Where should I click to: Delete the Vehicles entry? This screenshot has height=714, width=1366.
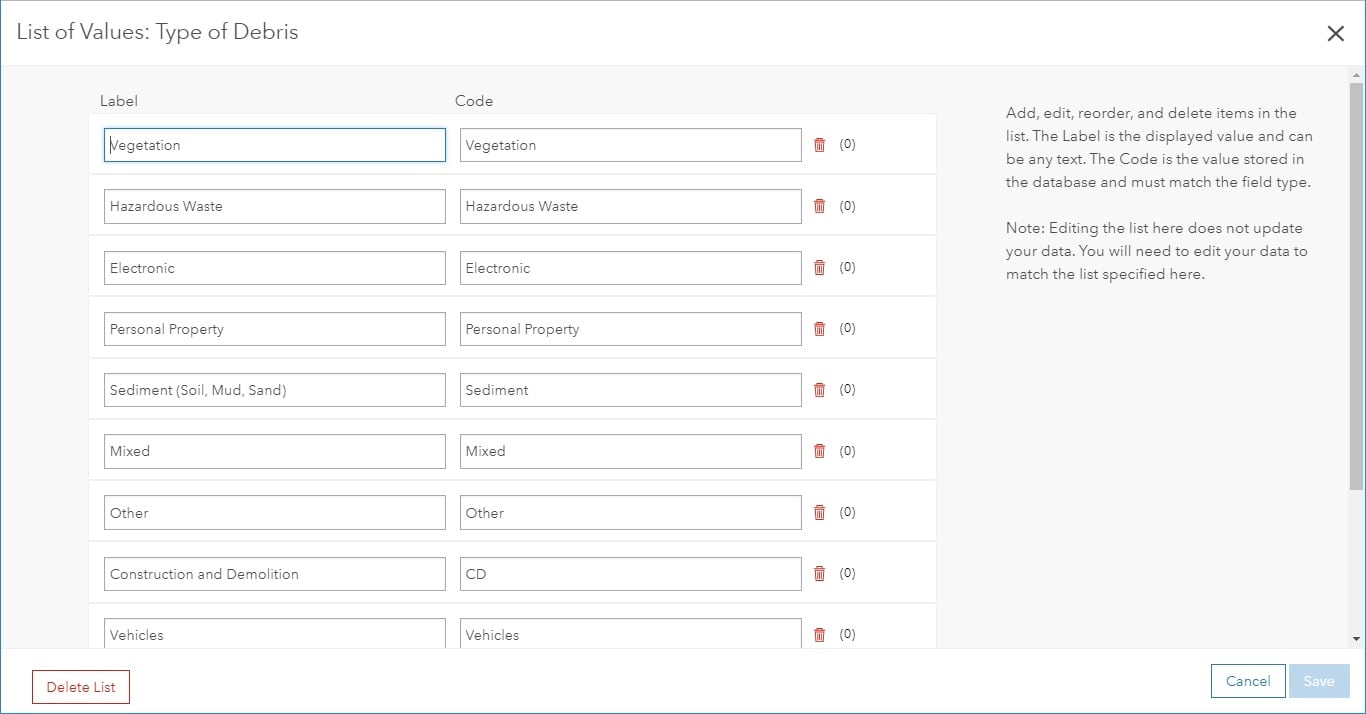coord(819,634)
